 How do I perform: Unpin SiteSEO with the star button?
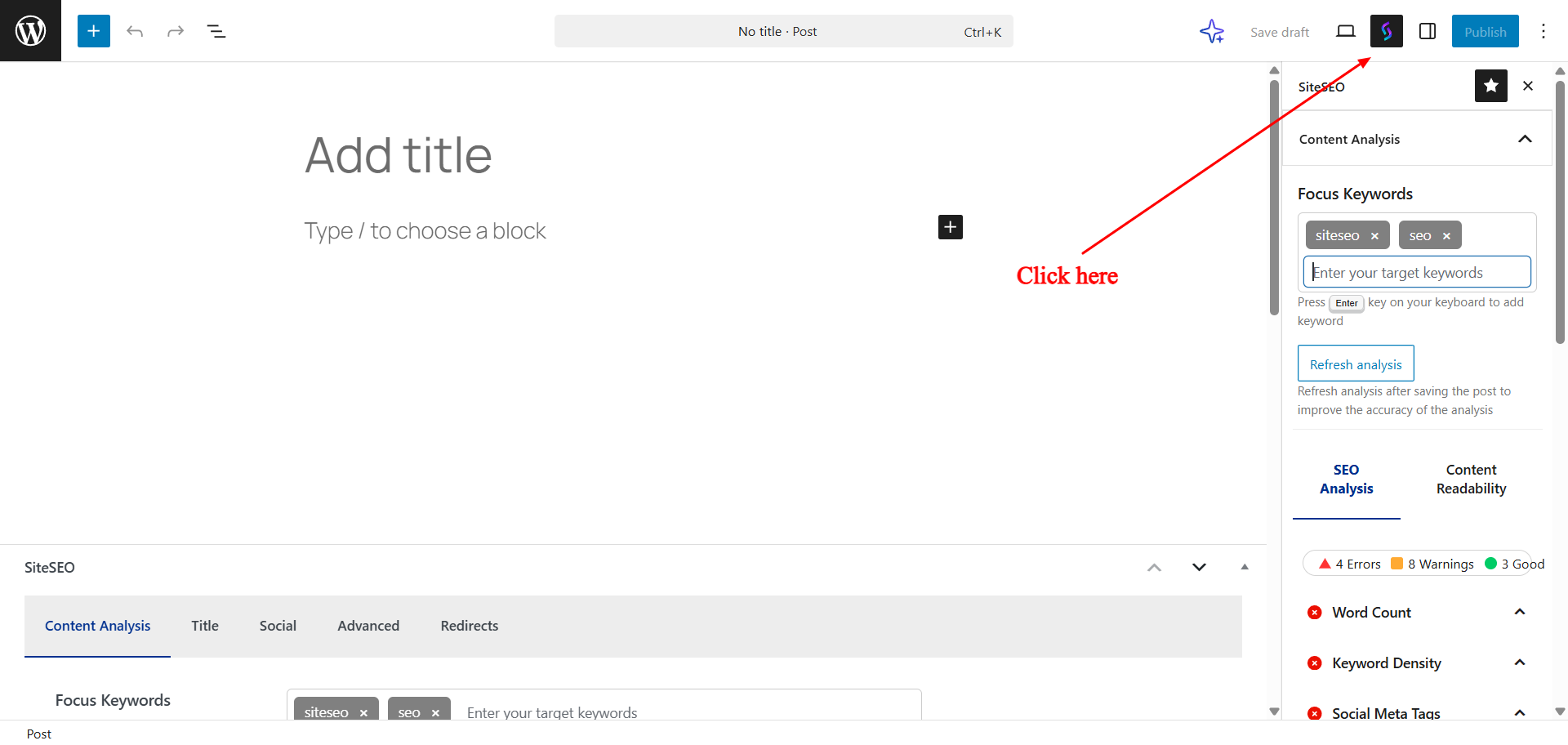click(x=1490, y=86)
